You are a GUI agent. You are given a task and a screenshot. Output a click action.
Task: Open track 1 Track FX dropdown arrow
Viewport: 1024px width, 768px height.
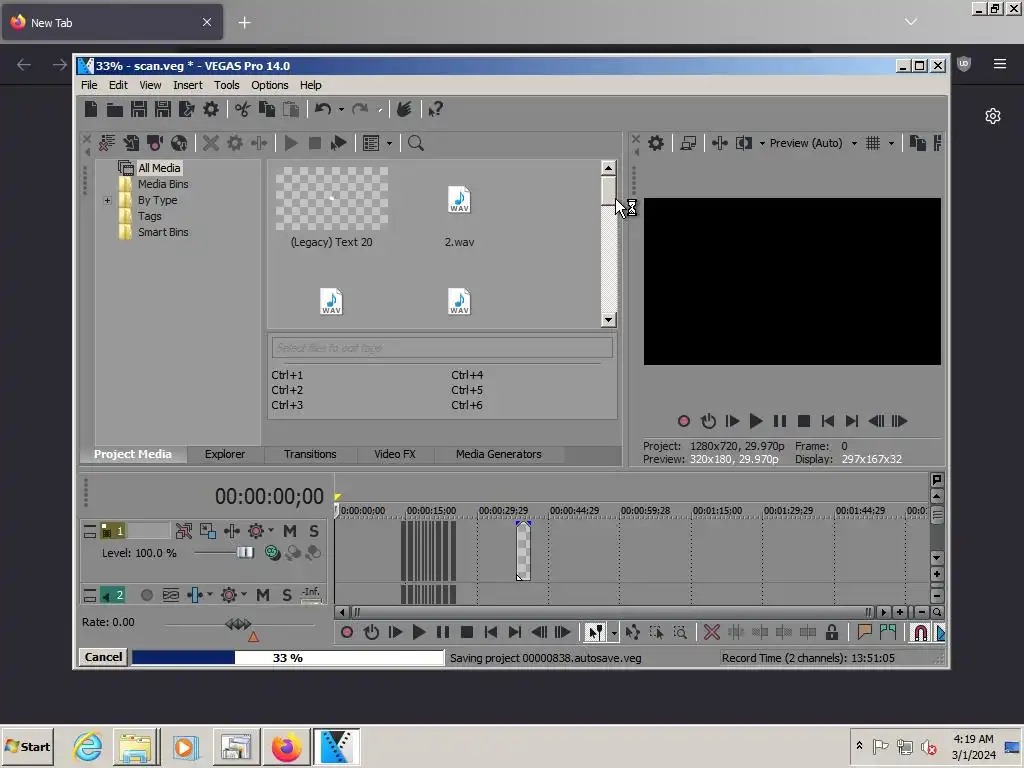(271, 531)
